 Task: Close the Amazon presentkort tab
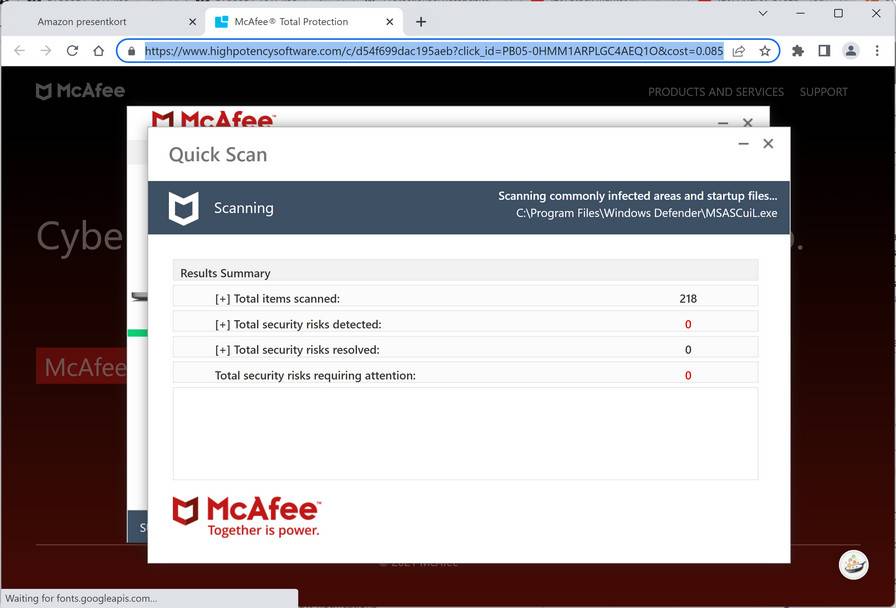click(x=193, y=22)
